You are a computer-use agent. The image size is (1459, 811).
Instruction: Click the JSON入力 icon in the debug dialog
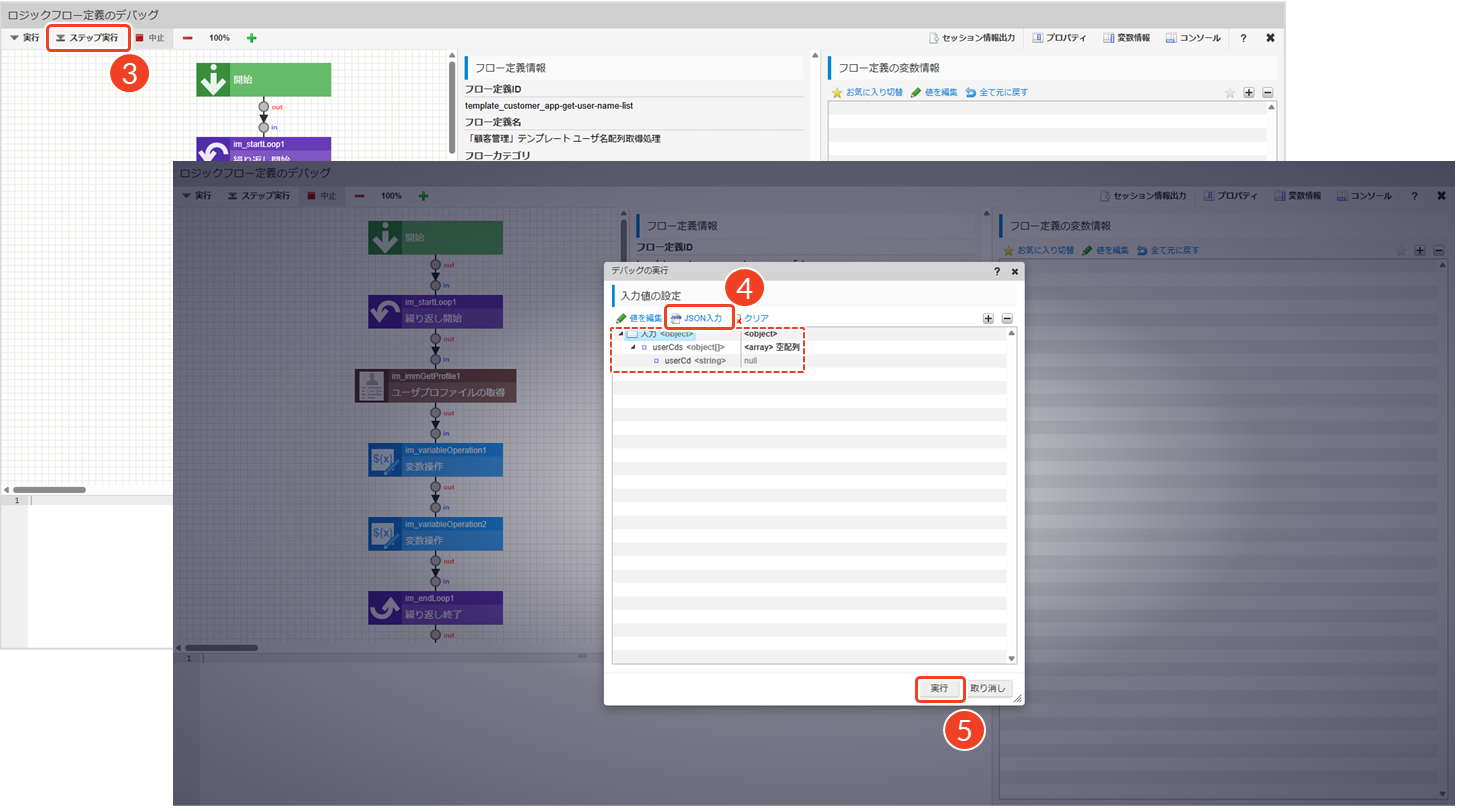point(676,318)
